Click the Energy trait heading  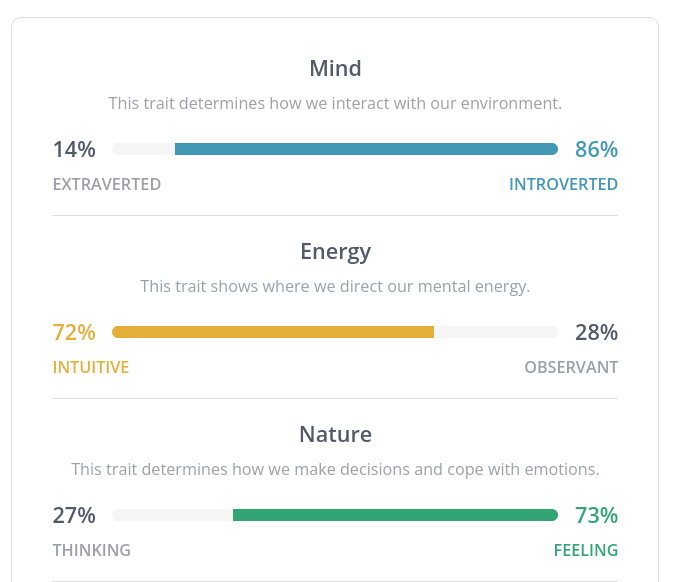pyautogui.click(x=335, y=252)
